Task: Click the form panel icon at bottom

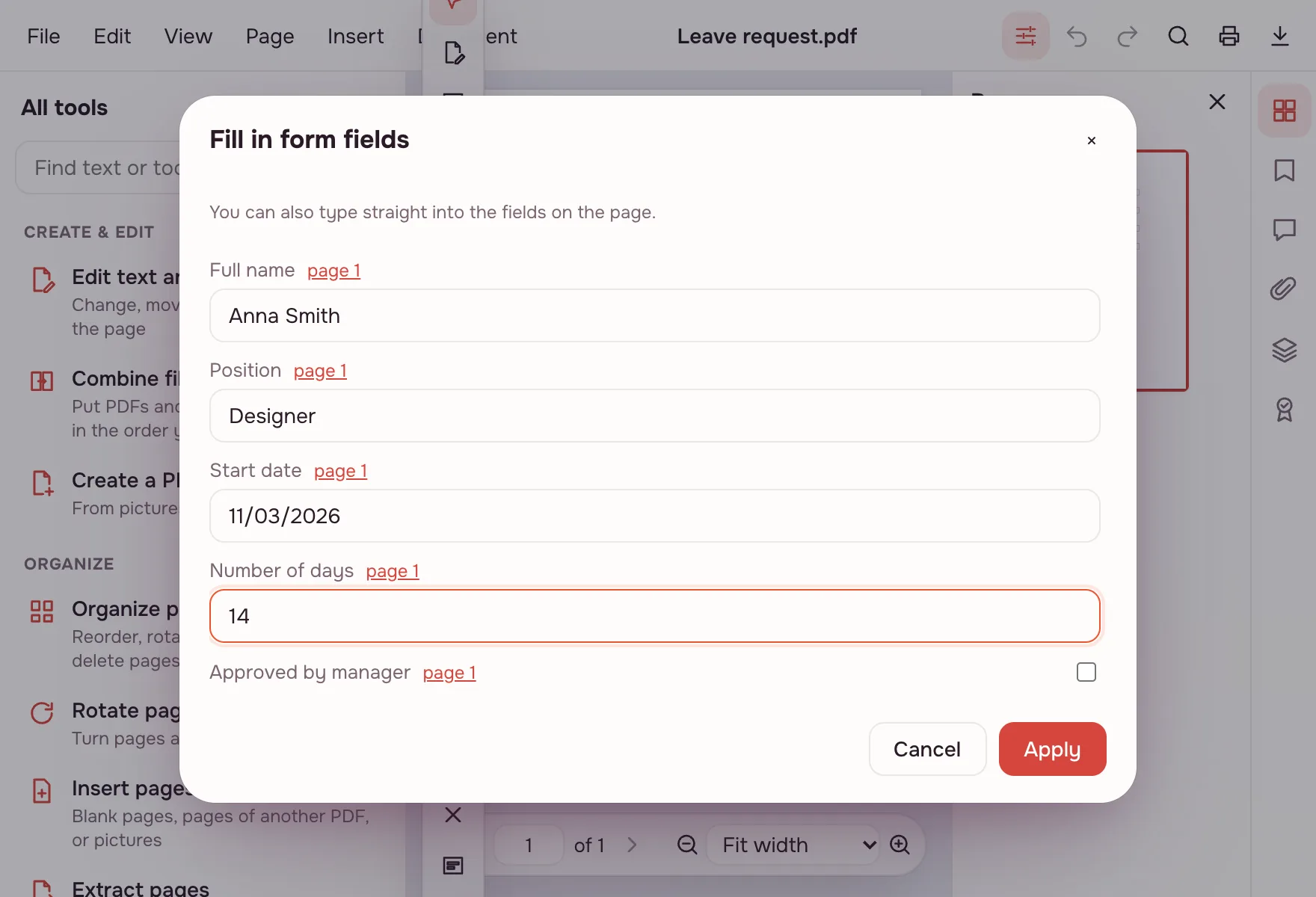Action: click(x=453, y=866)
